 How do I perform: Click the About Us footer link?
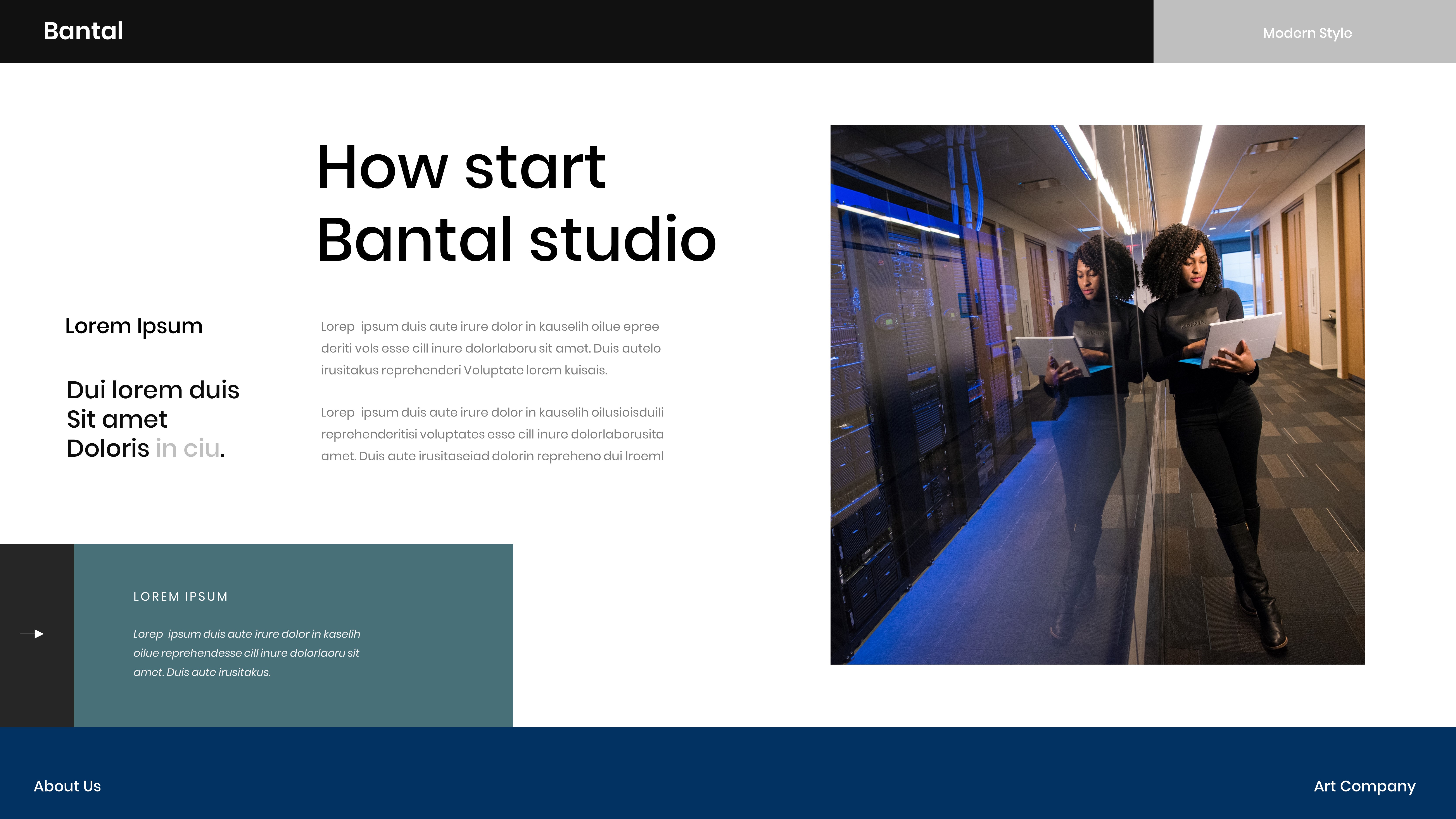67,786
